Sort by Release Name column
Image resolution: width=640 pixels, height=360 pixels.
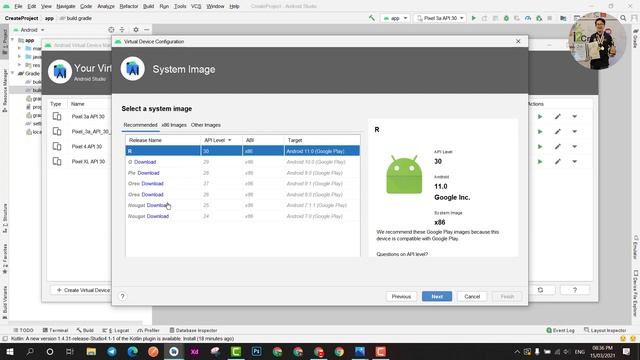tap(163, 140)
